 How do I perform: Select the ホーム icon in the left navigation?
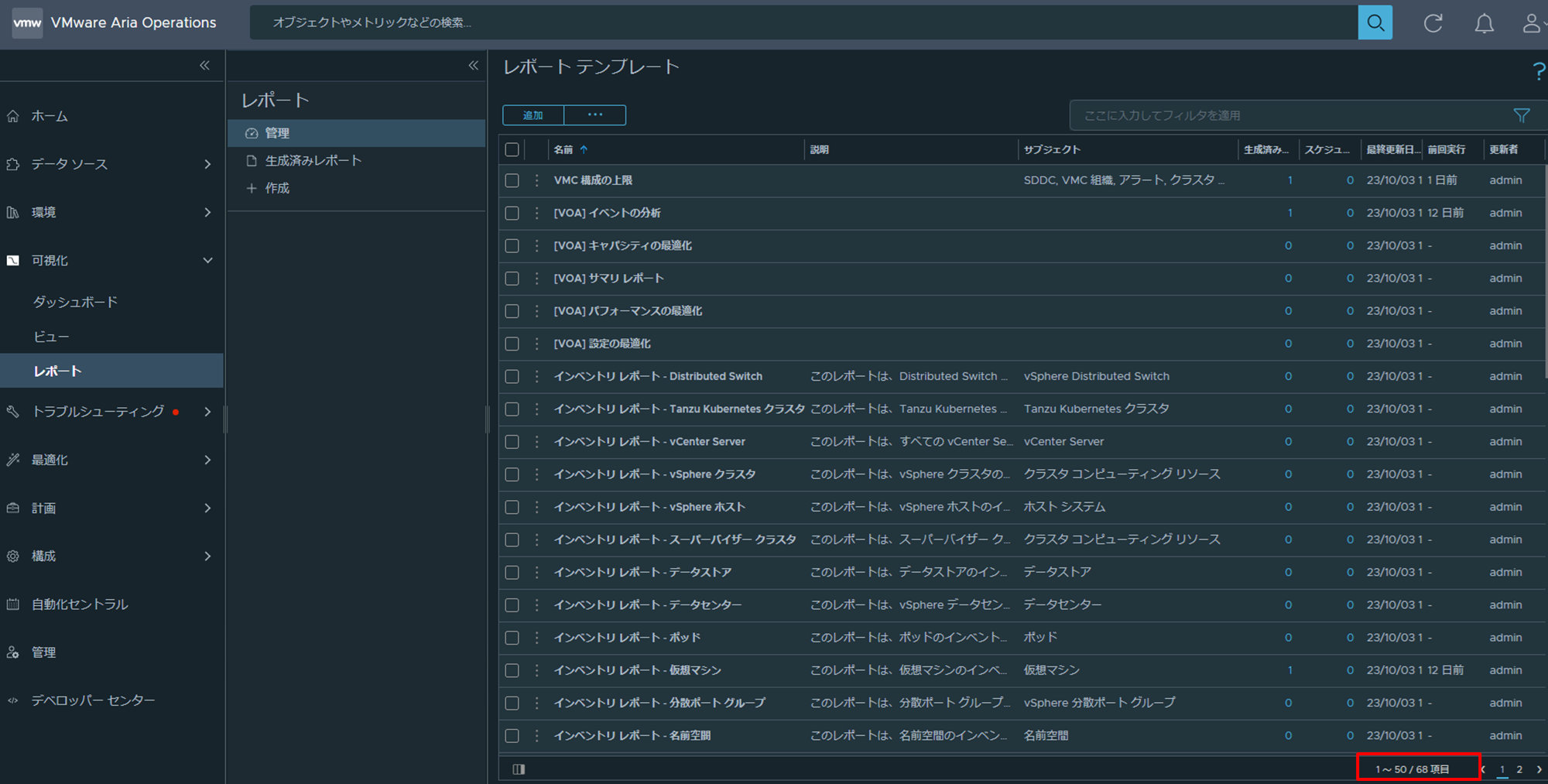13,115
